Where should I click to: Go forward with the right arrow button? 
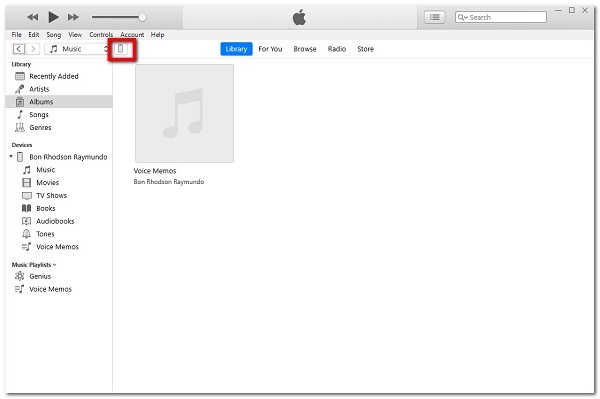click(x=33, y=49)
